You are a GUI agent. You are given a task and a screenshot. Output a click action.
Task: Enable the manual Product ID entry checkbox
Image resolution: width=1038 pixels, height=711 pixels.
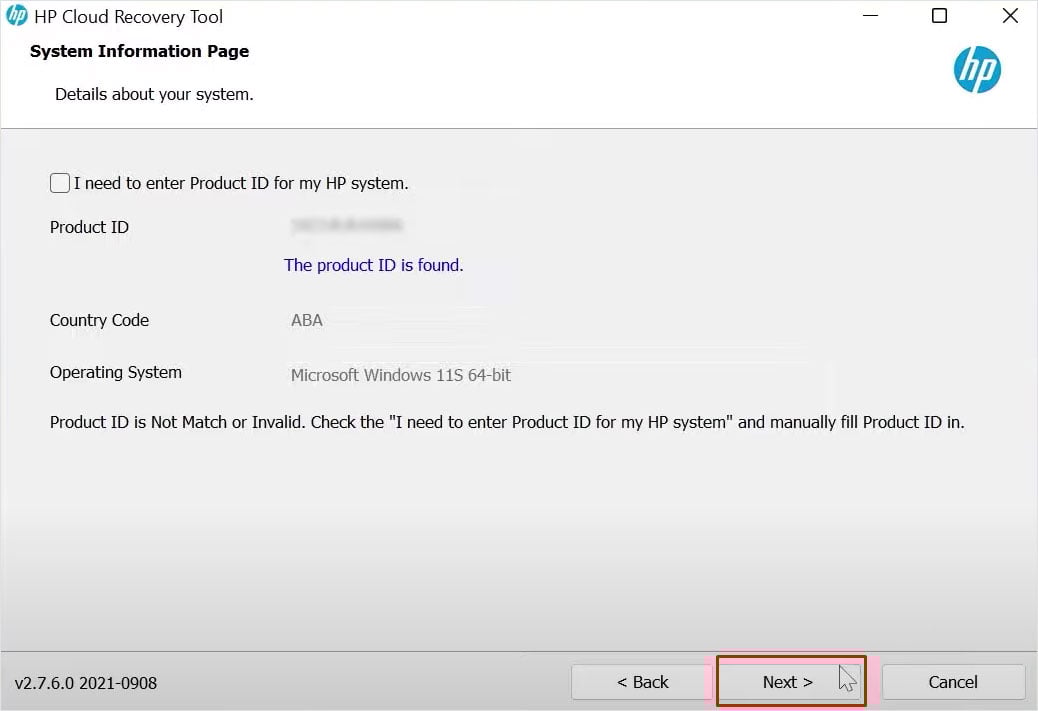tap(60, 183)
